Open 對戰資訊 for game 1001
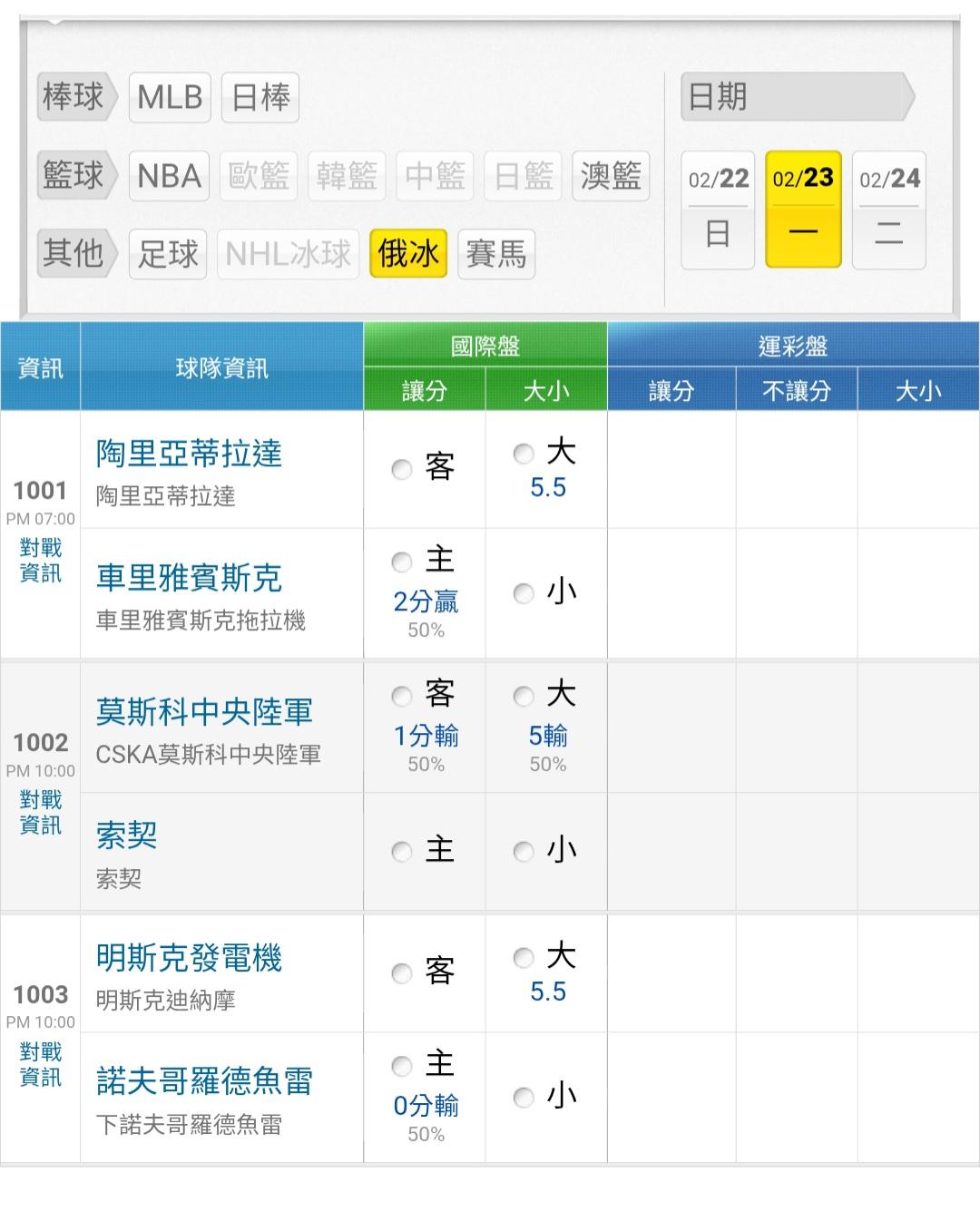This screenshot has height=1221, width=980. click(x=41, y=560)
